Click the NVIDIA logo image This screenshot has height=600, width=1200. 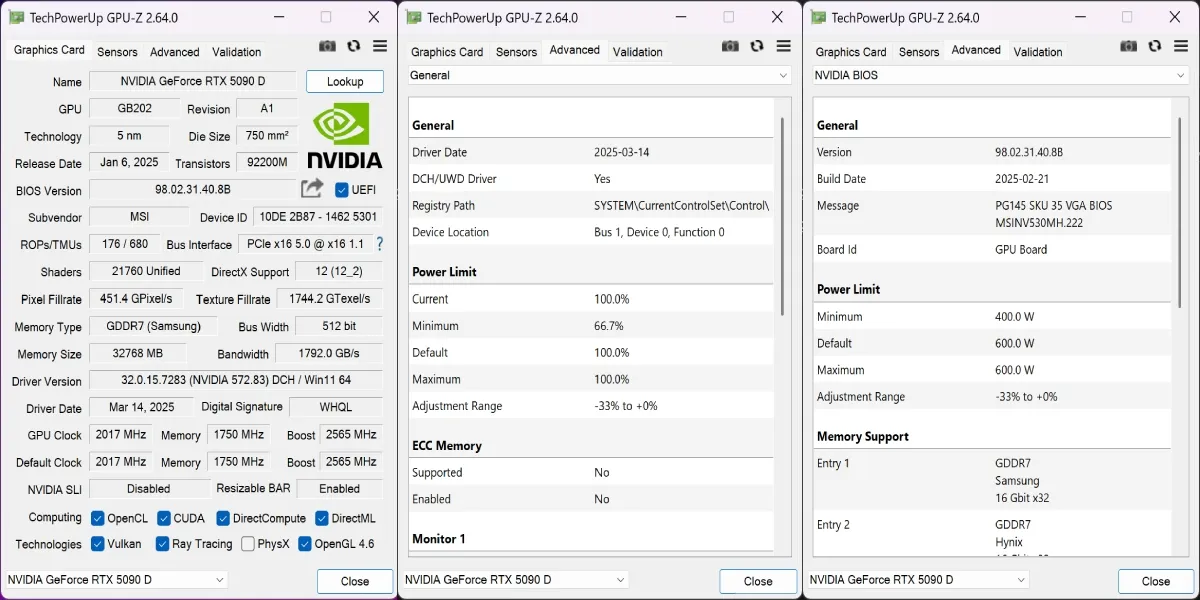pos(344,135)
